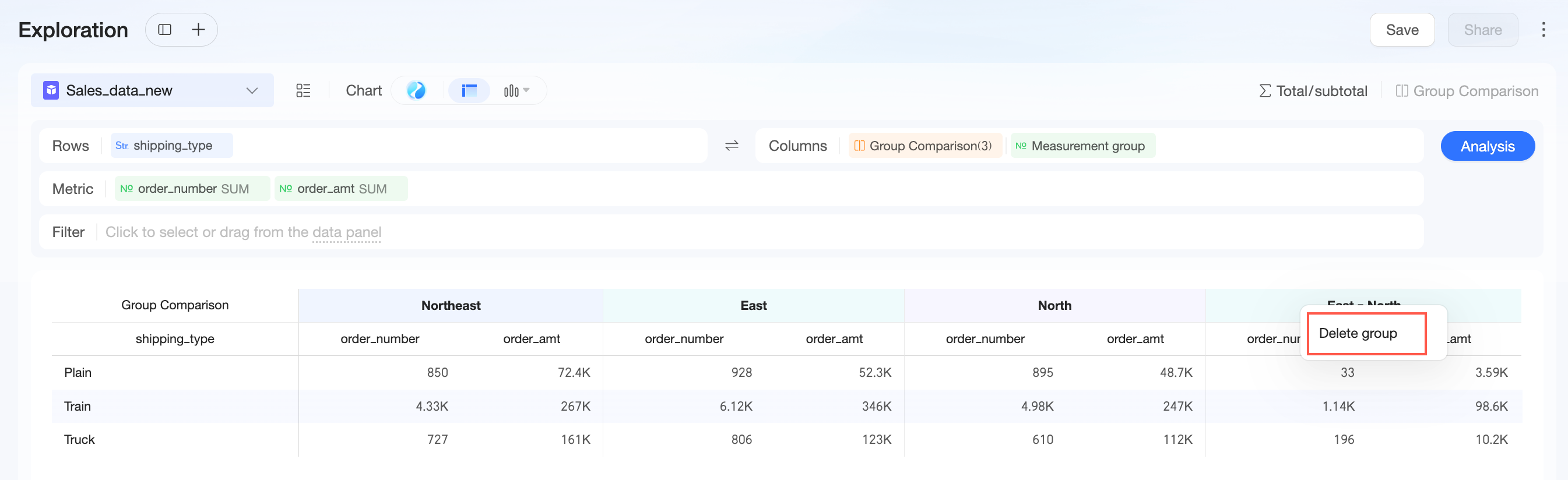The image size is (1568, 480).
Task: Open Total/subtotal settings
Action: pyautogui.click(x=1313, y=91)
